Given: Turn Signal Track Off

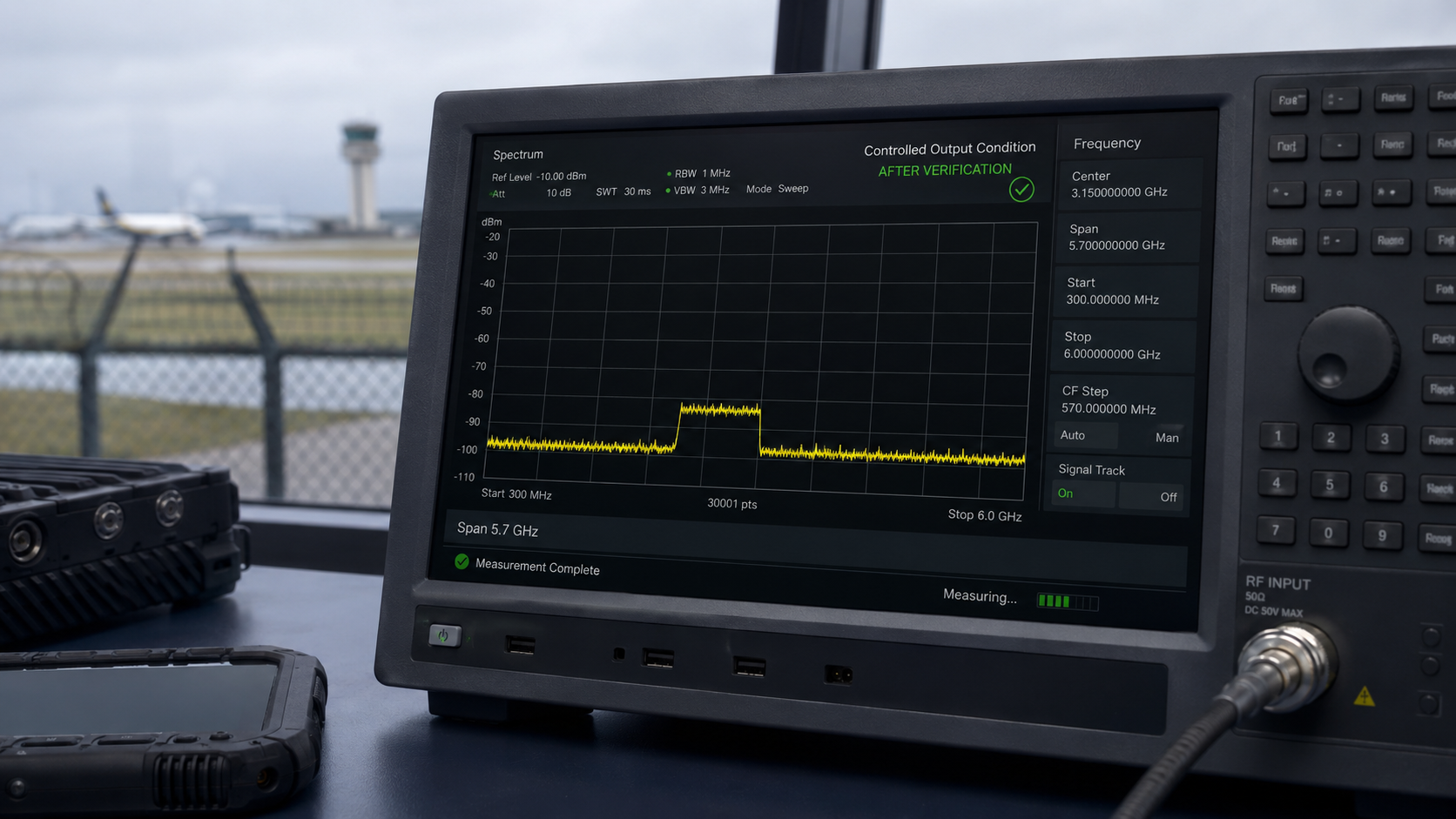Looking at the screenshot, I should point(1151,496).
